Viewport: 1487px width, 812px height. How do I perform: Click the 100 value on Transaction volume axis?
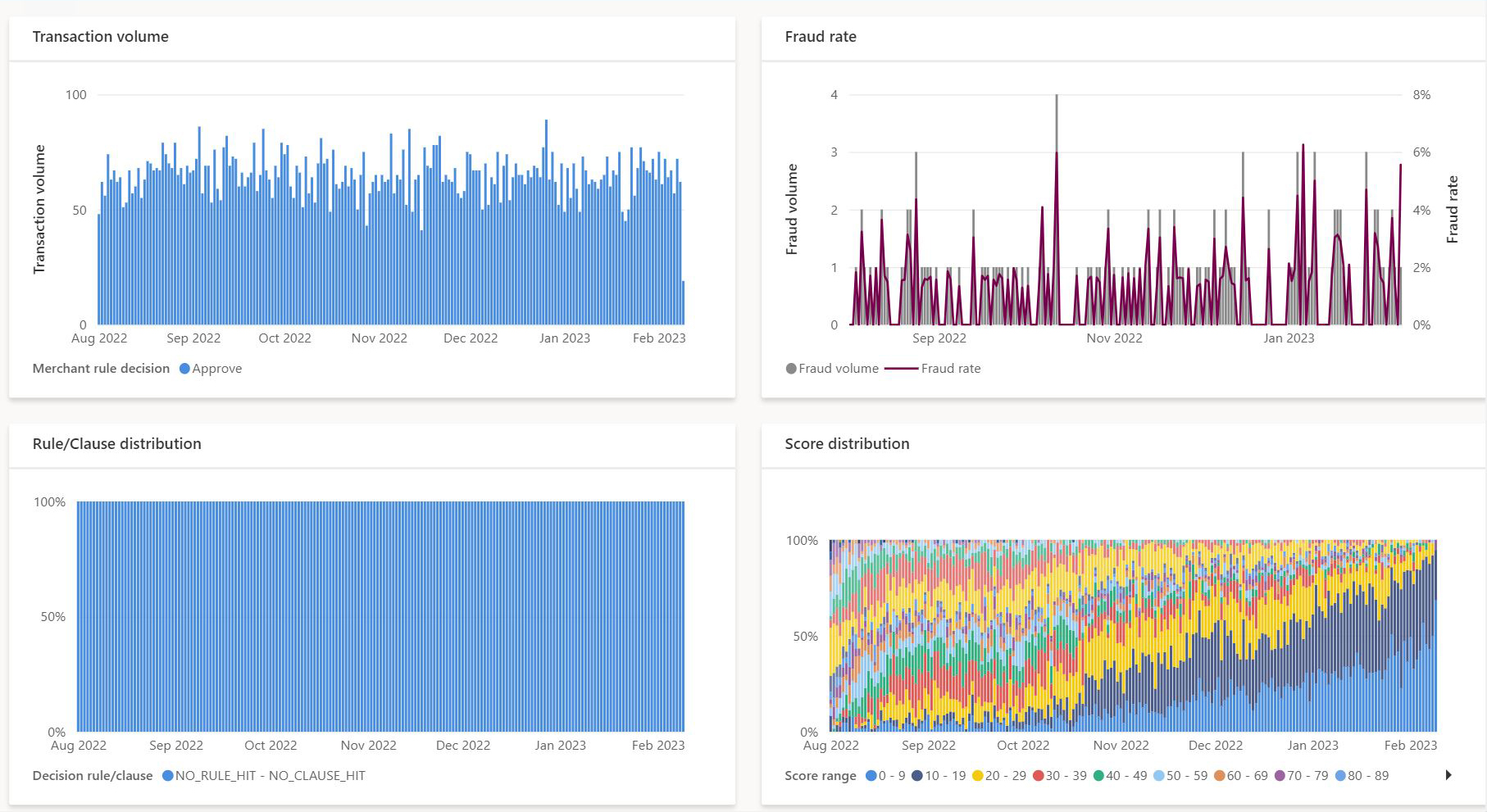tap(75, 95)
